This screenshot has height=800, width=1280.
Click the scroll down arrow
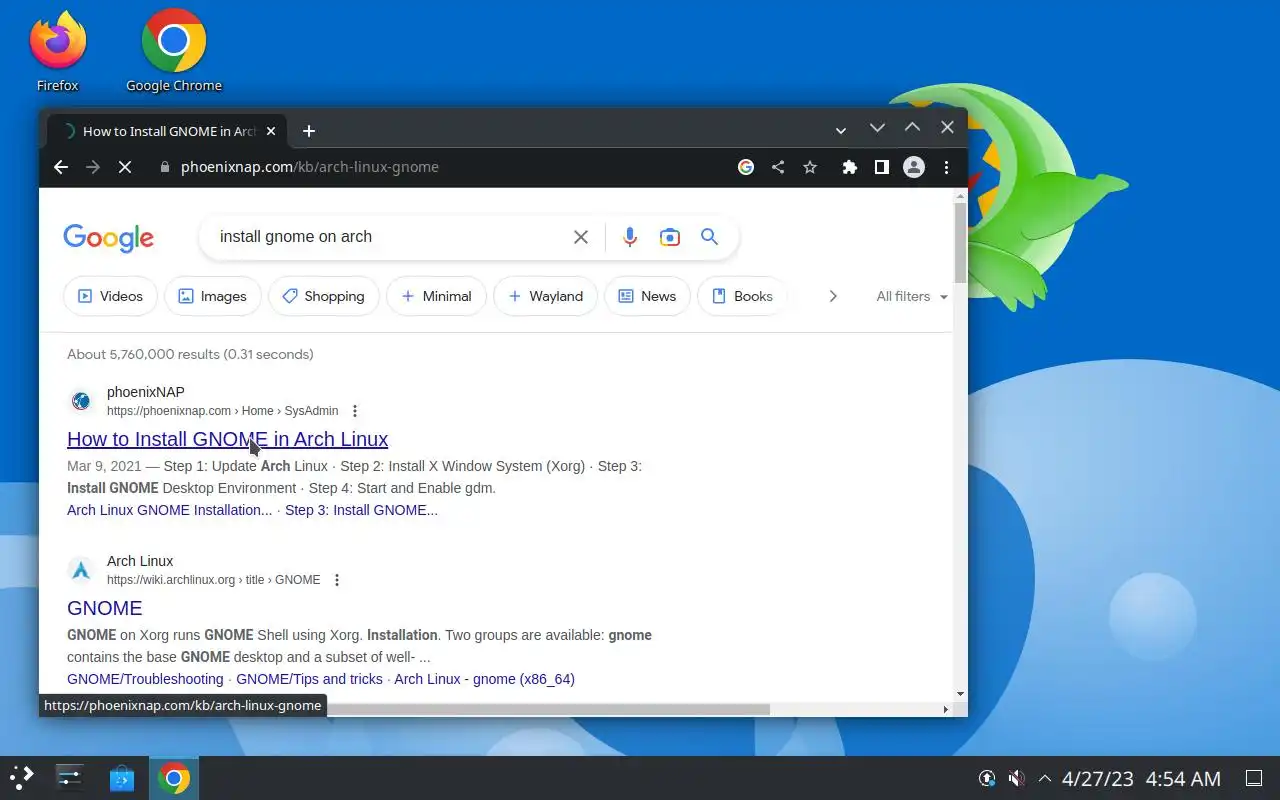point(960,694)
